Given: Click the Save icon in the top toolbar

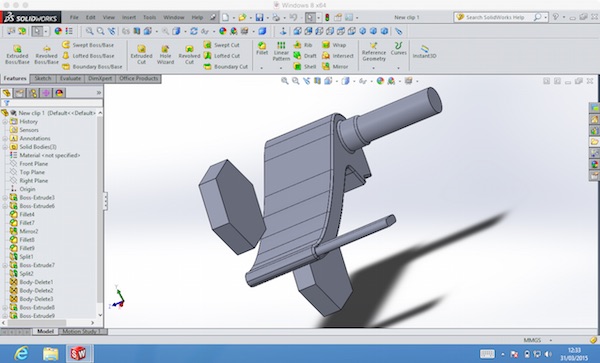Looking at the screenshot, I should tap(259, 17).
